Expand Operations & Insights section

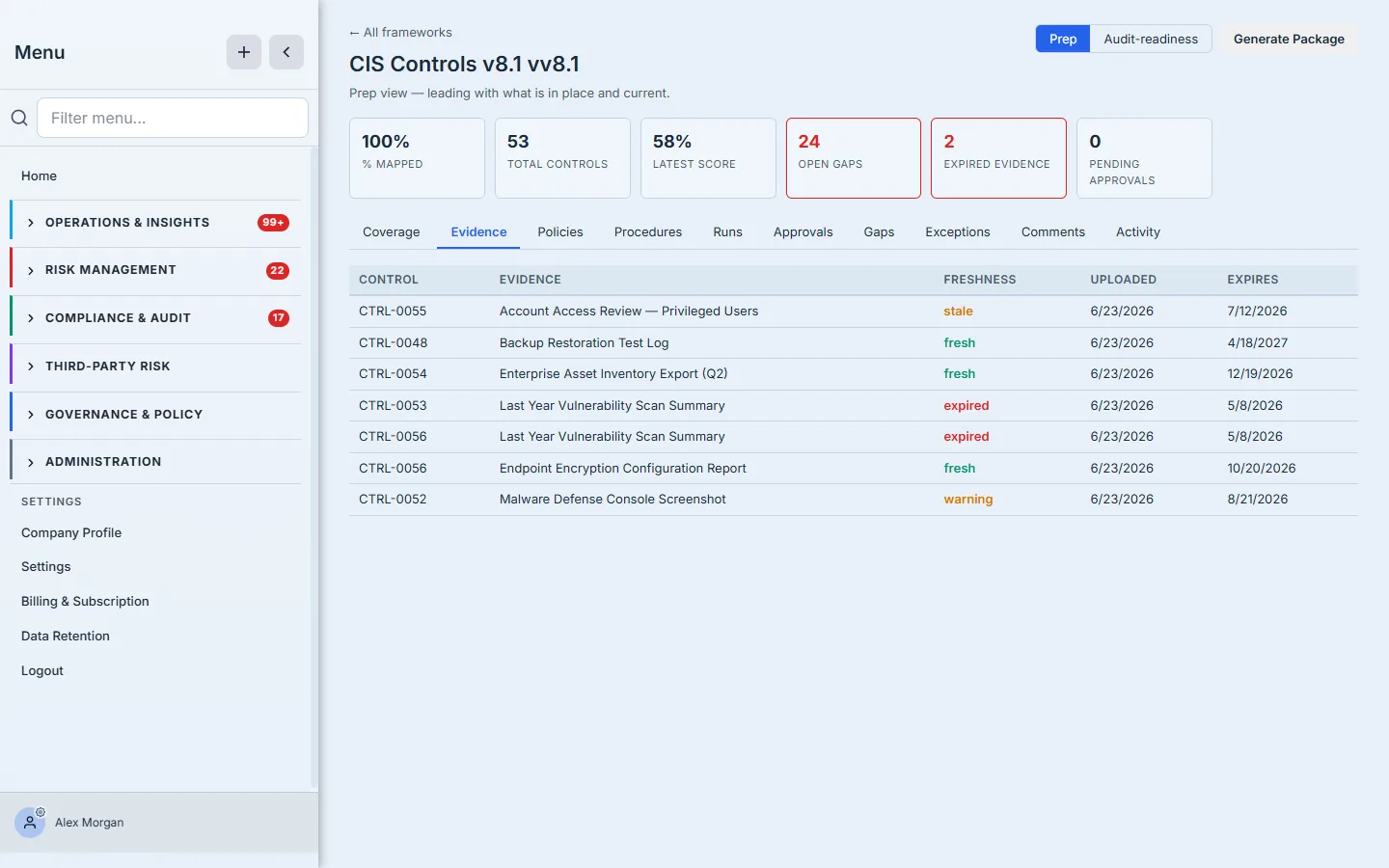click(155, 223)
